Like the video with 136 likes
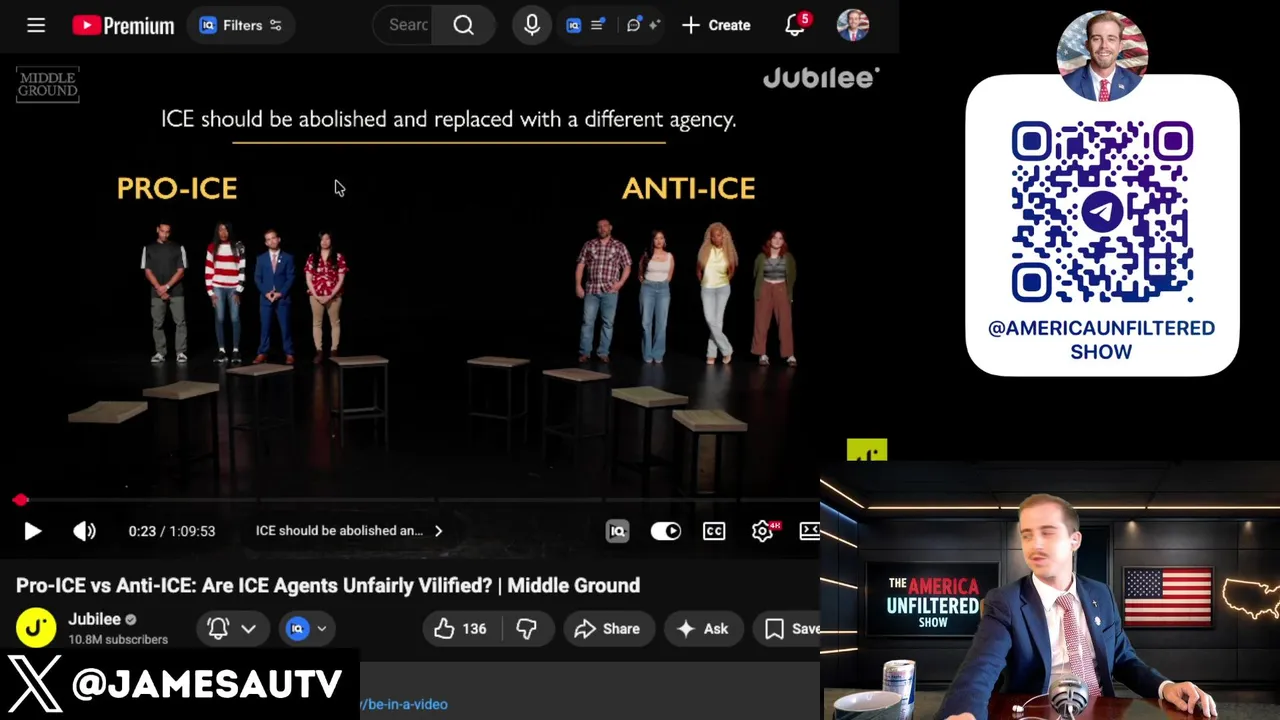The height and width of the screenshot is (720, 1280). tap(460, 628)
